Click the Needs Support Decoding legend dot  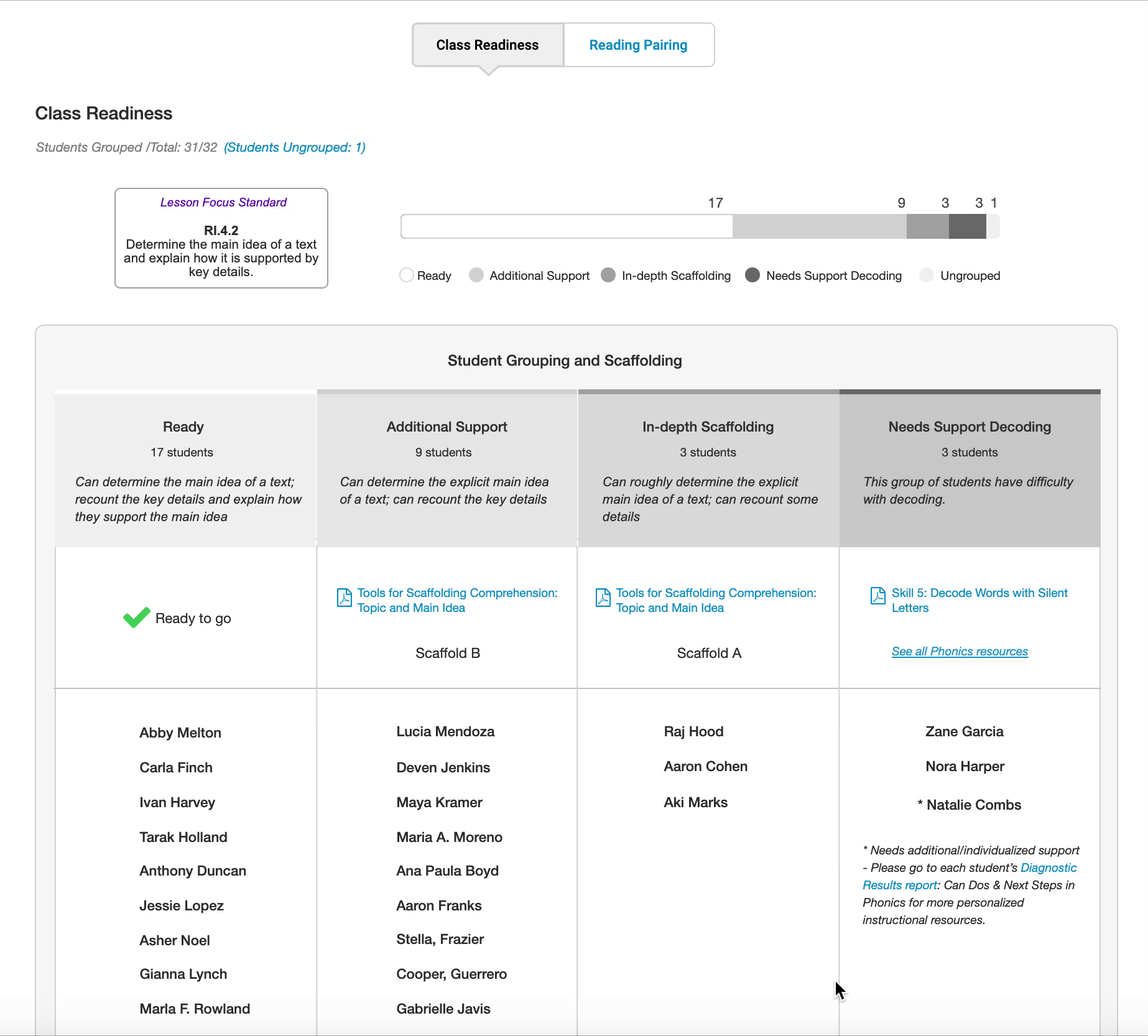click(752, 275)
